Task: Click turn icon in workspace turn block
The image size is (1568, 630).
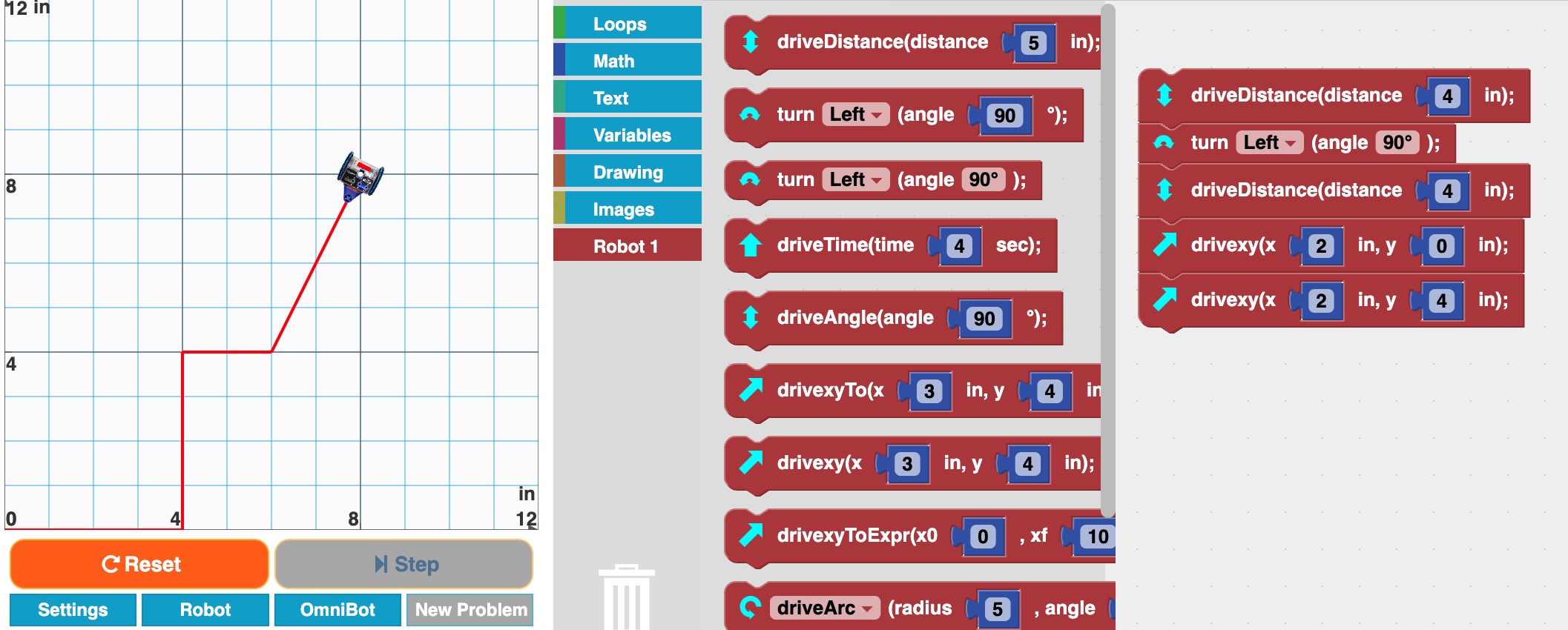Action: (x=1164, y=142)
